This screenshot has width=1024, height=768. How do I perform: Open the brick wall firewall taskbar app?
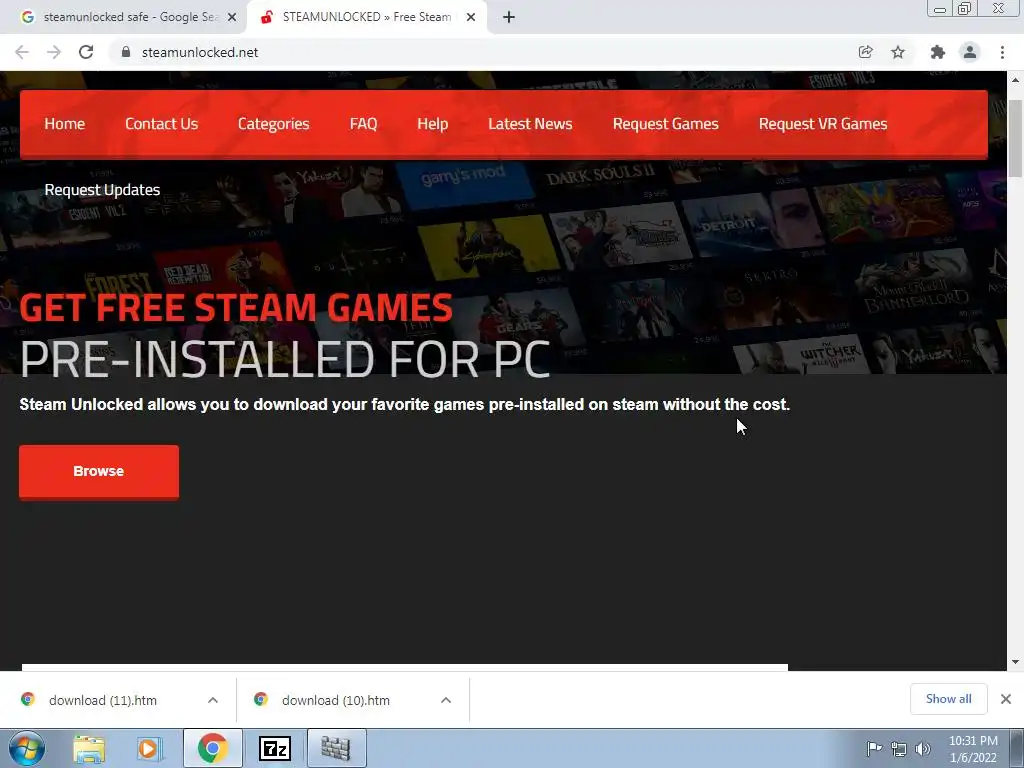click(336, 748)
